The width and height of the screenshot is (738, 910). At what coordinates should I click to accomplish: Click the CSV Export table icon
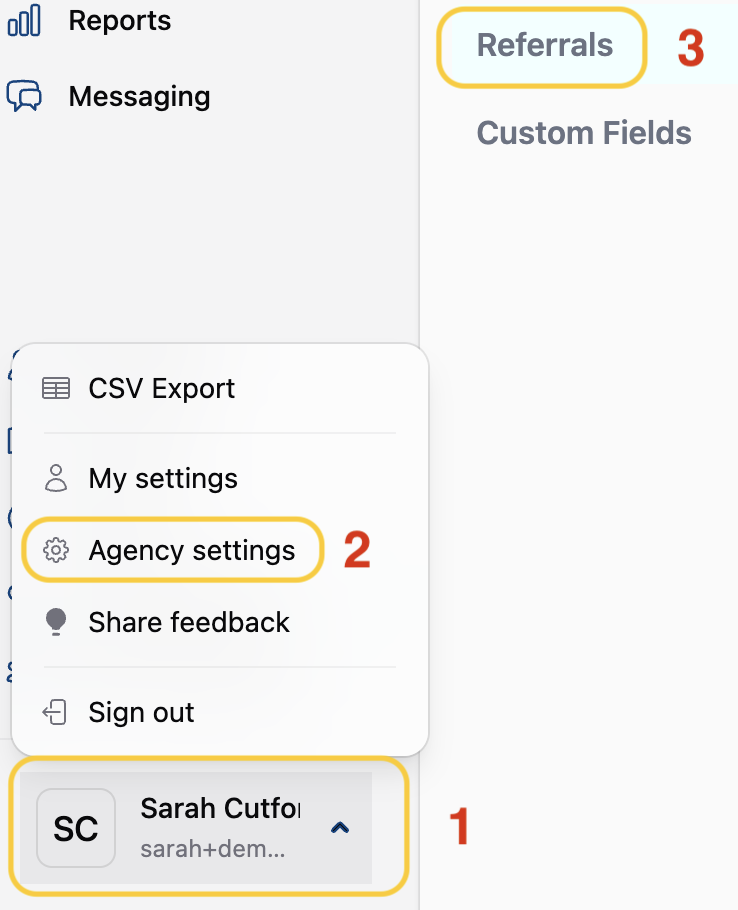point(56,388)
